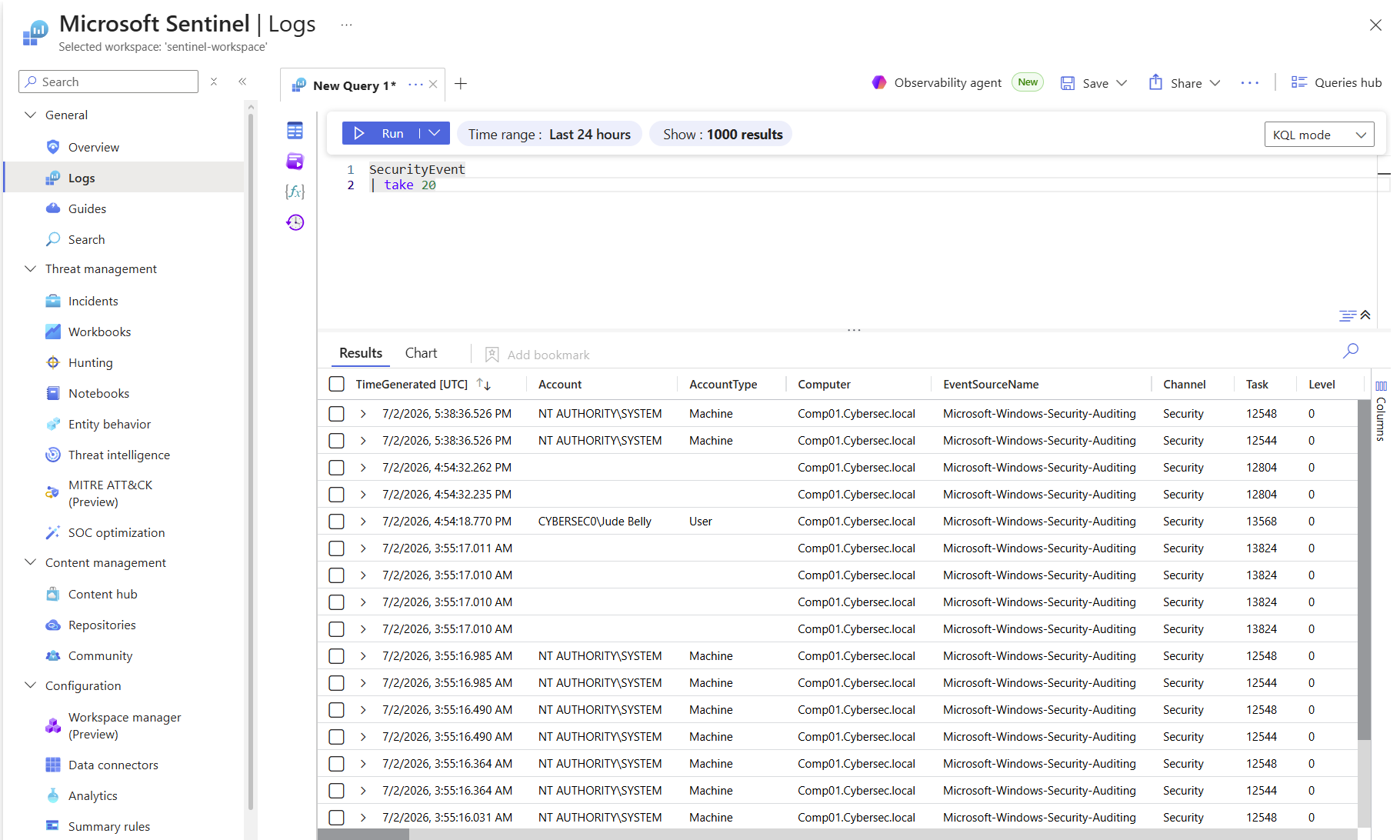Click the format query icon
1400x840 pixels.
pos(1348,315)
